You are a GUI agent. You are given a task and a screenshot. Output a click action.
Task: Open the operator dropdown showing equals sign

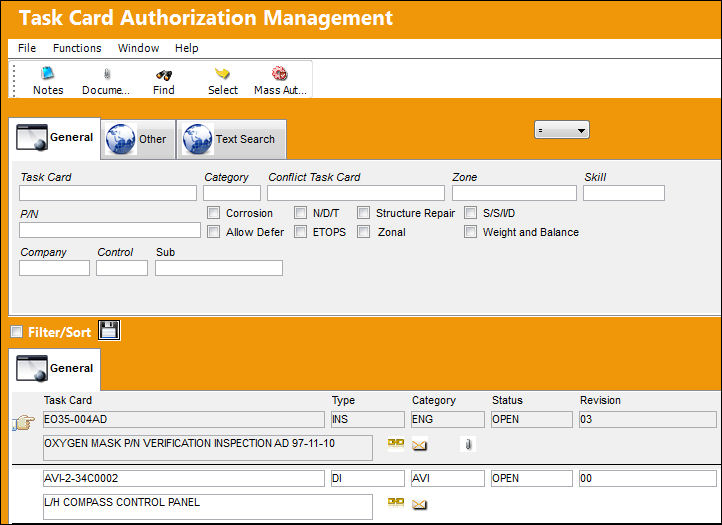pyautogui.click(x=562, y=130)
